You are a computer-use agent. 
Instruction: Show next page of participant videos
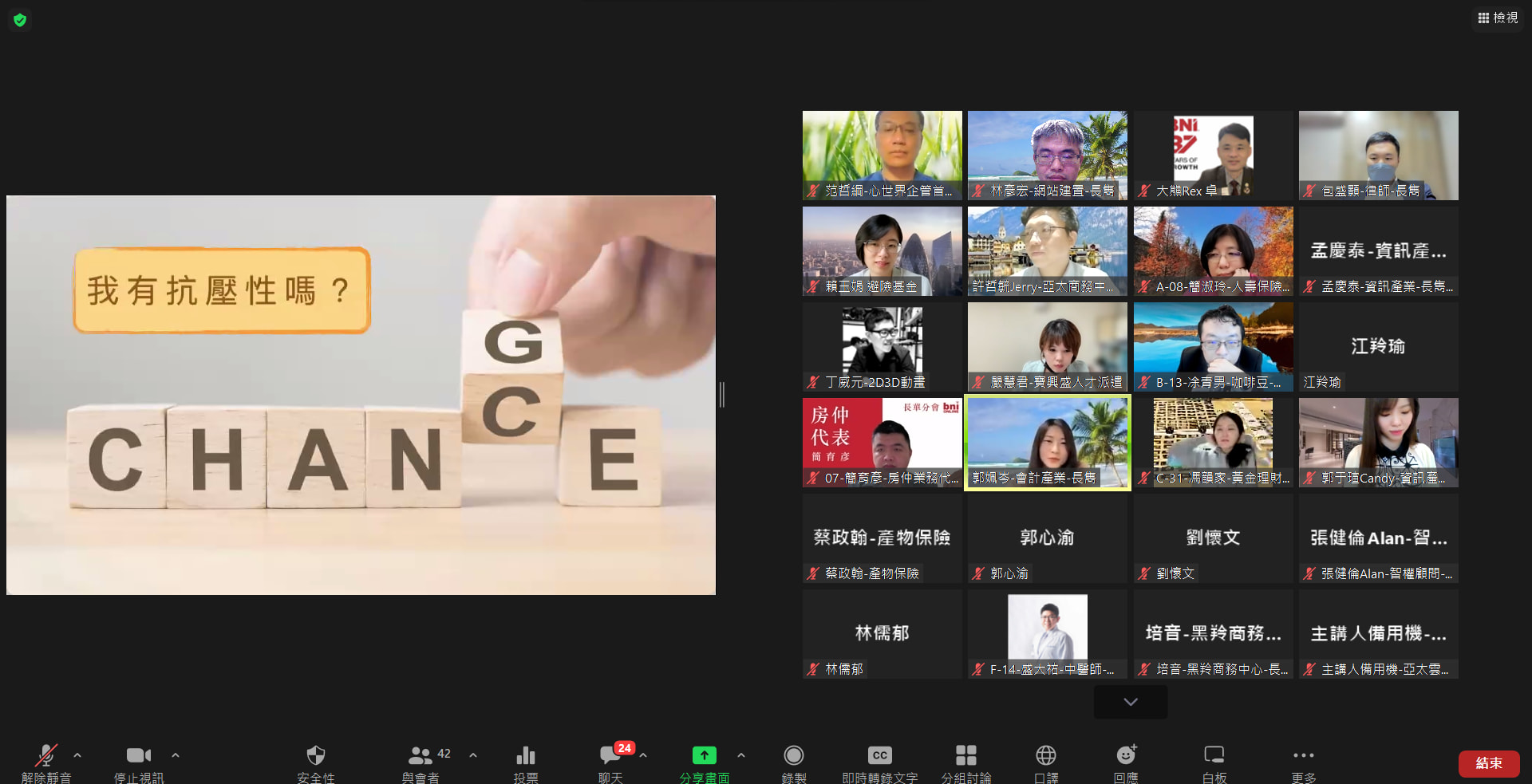coord(1130,702)
